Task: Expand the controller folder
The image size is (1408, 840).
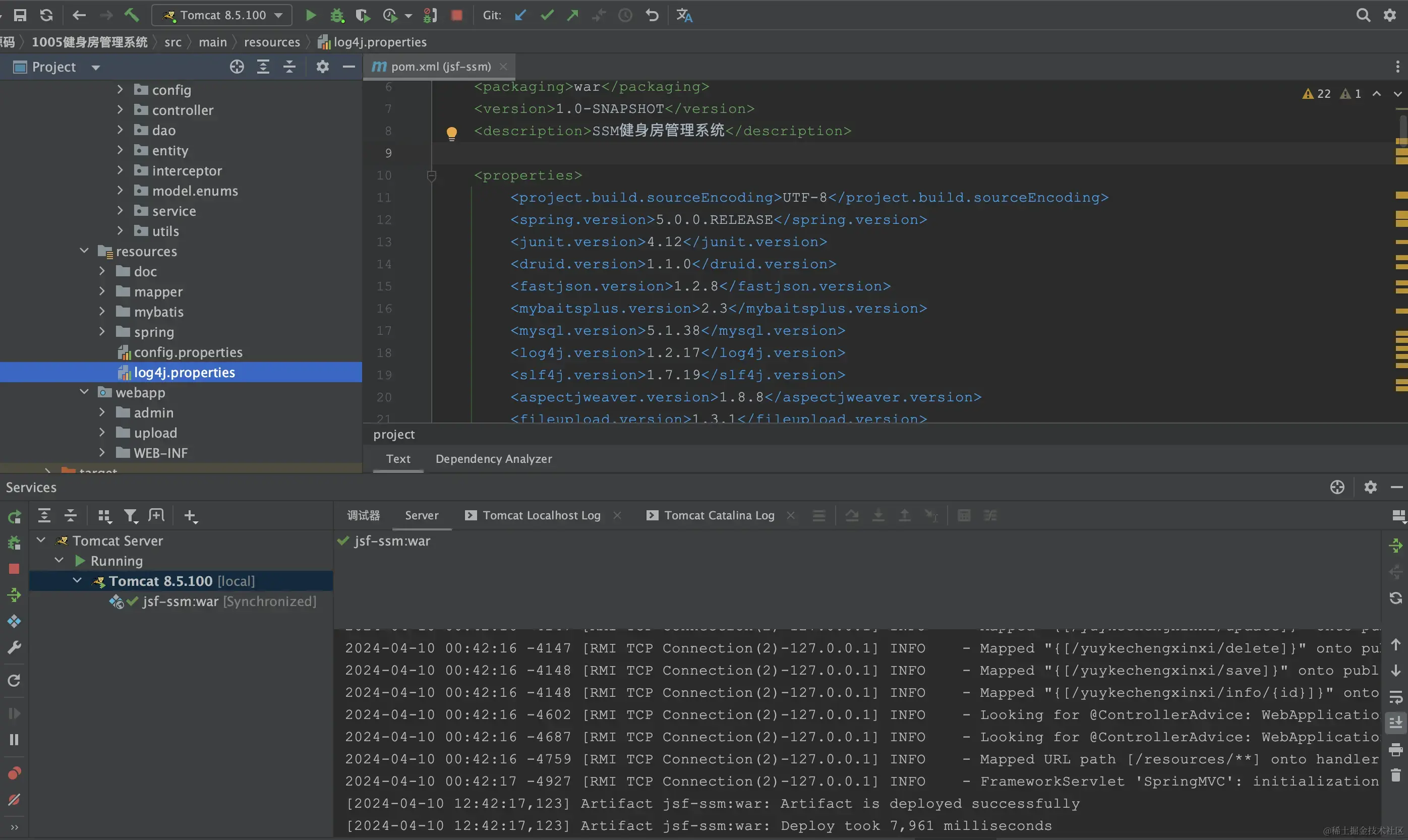Action: pos(120,110)
